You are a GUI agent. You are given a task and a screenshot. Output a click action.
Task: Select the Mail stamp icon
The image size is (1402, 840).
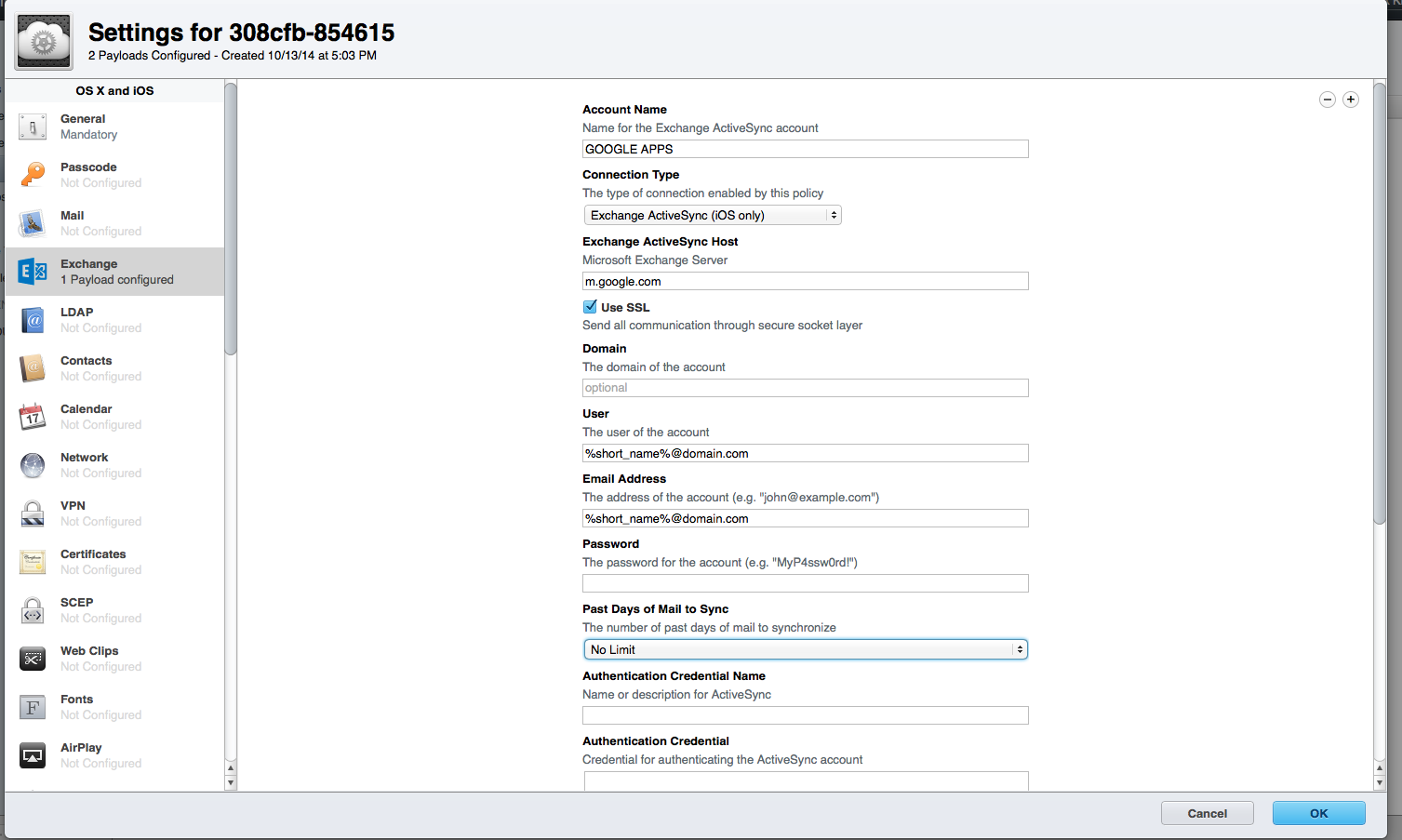[x=33, y=223]
